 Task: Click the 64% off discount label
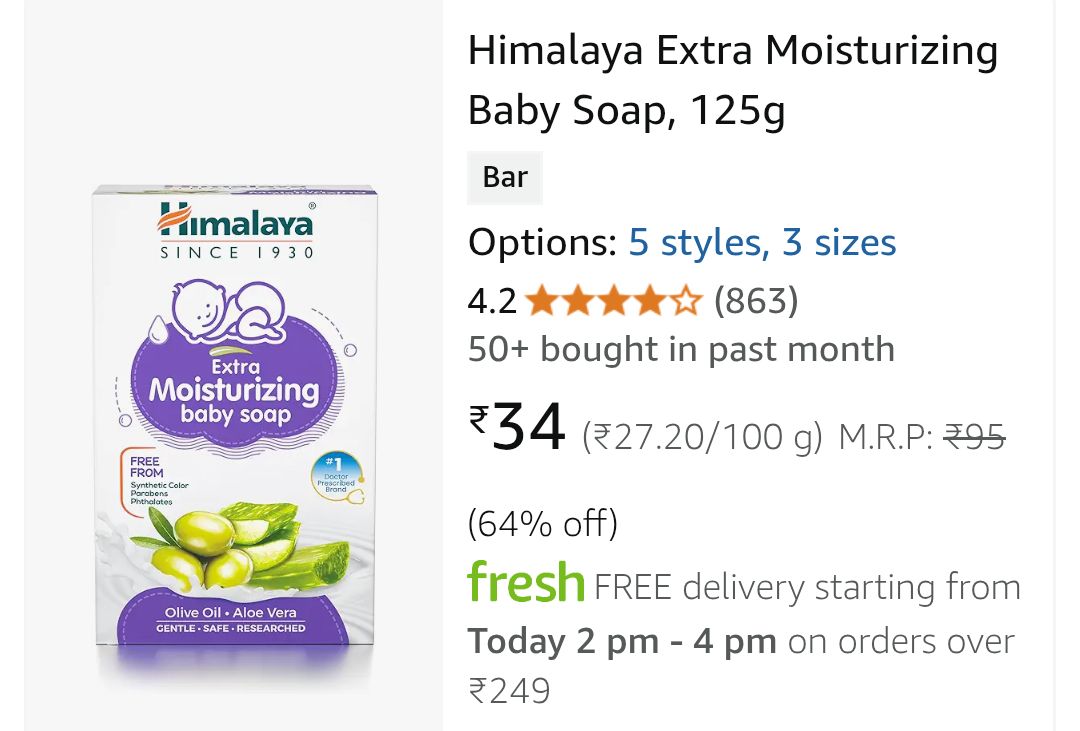(x=543, y=523)
